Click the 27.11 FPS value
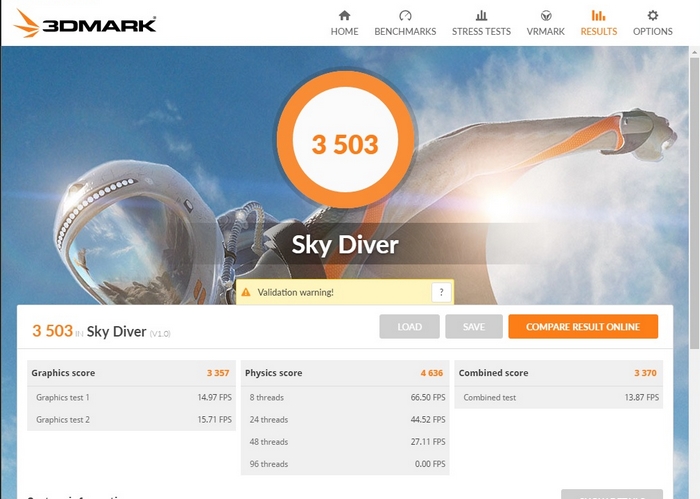700x499 pixels. 428,442
